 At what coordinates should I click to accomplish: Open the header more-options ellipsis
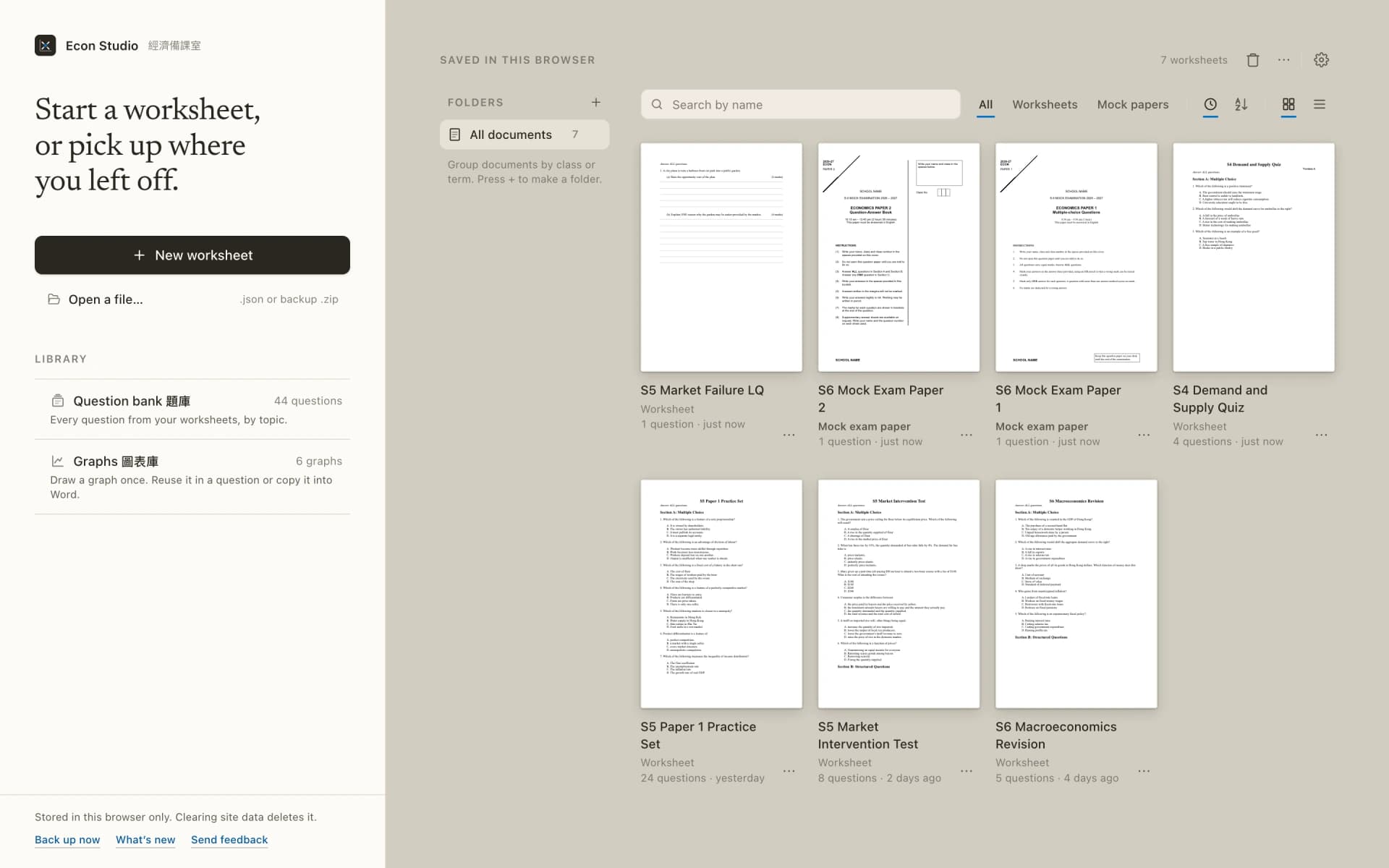pos(1283,60)
